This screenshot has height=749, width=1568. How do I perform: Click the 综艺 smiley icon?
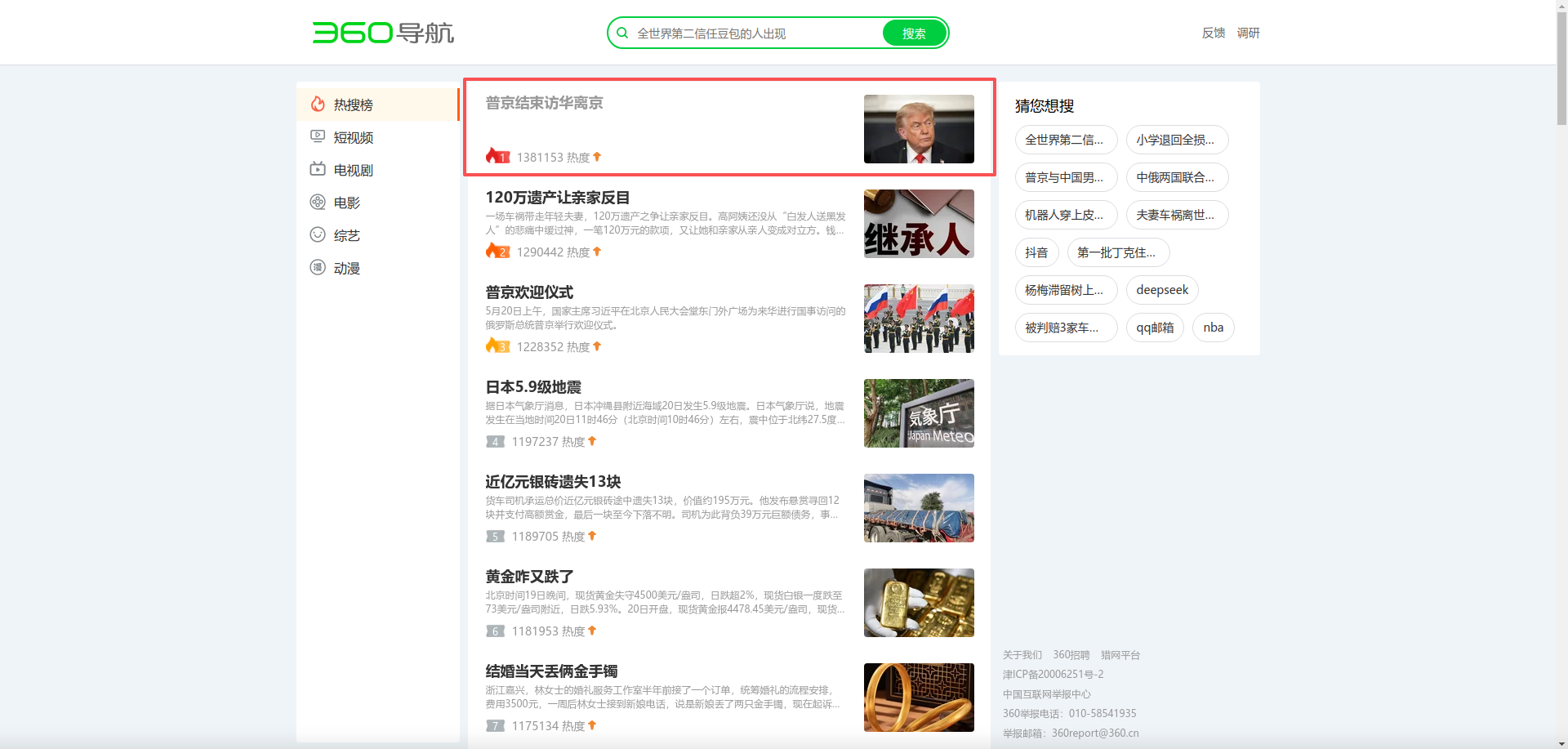pyautogui.click(x=318, y=234)
